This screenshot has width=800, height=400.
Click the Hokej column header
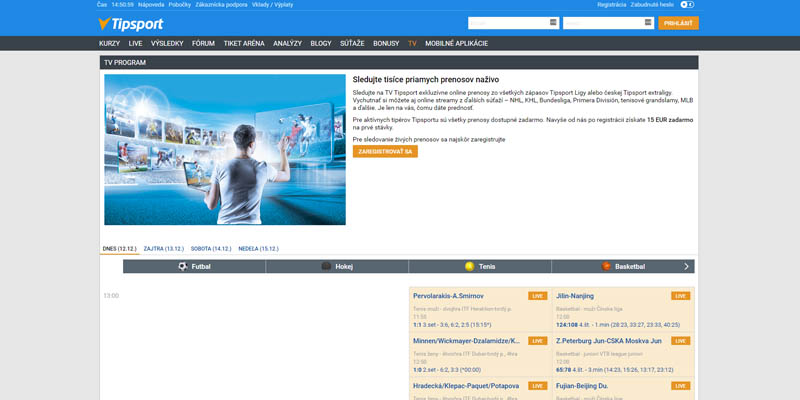coord(337,266)
